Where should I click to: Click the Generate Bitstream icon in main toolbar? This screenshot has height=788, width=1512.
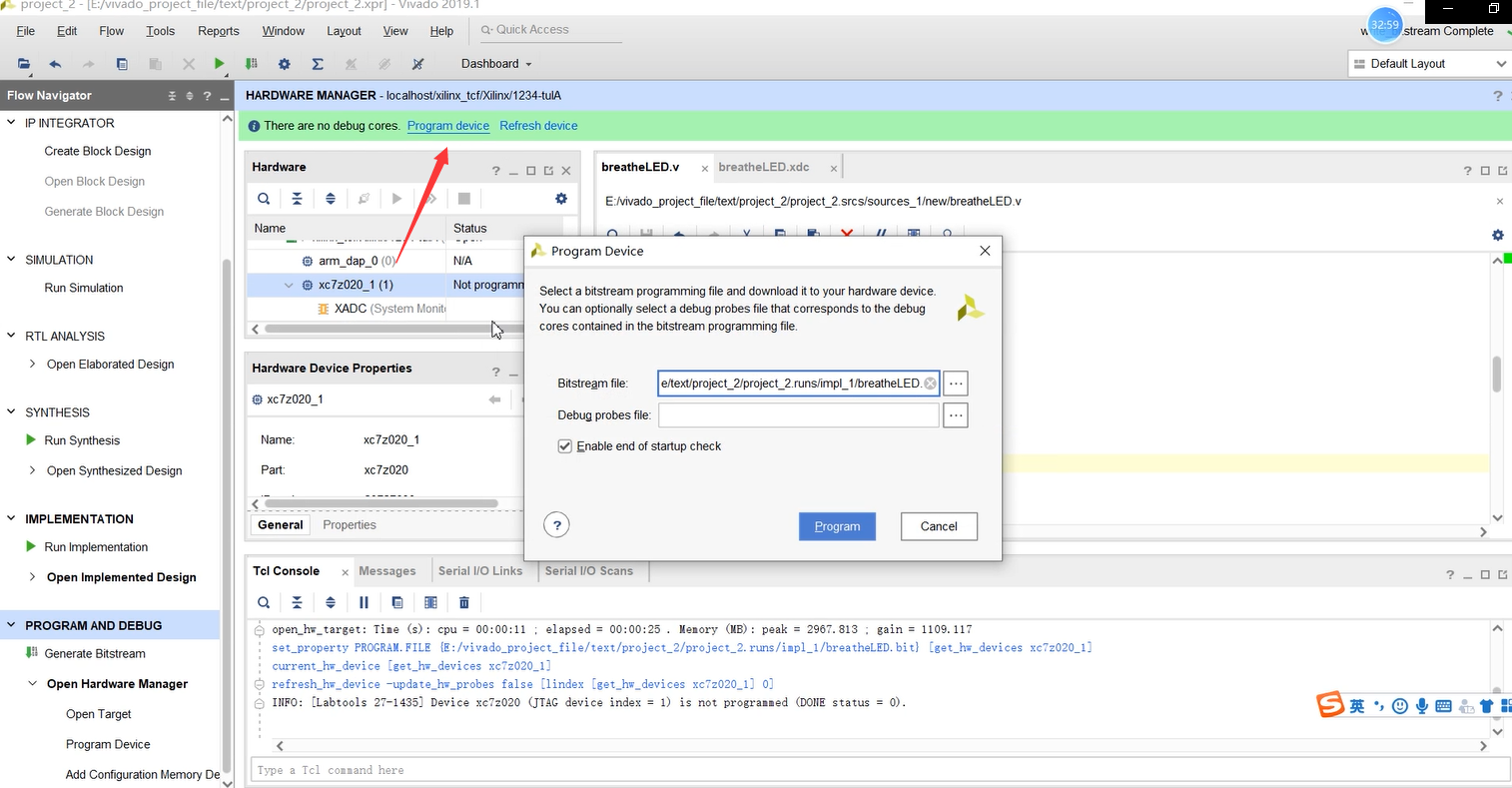click(x=252, y=64)
